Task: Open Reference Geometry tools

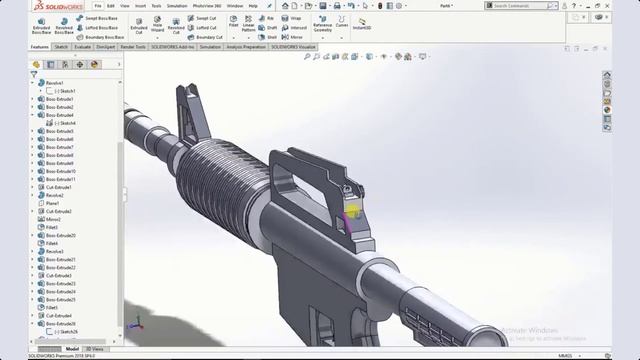Action: click(x=322, y=24)
